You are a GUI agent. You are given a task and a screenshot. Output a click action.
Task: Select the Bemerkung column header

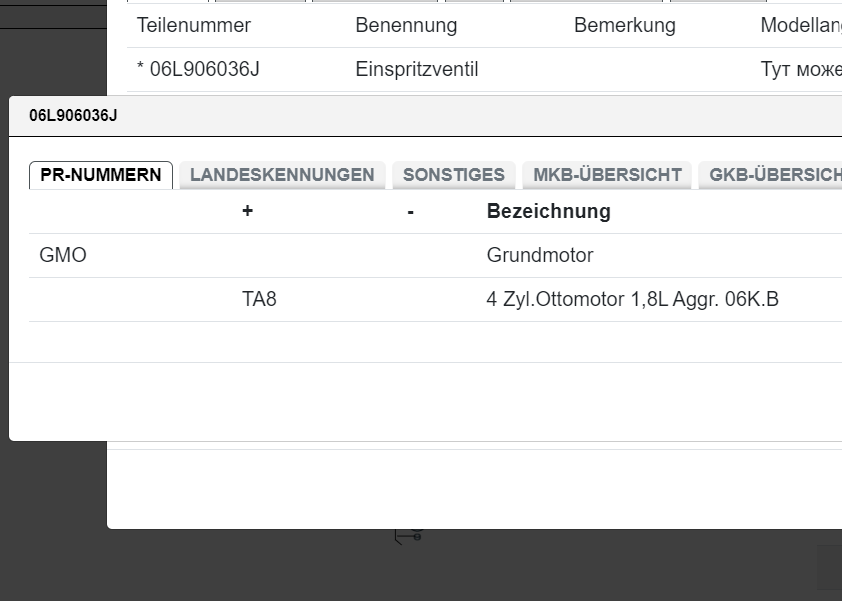[x=624, y=25]
